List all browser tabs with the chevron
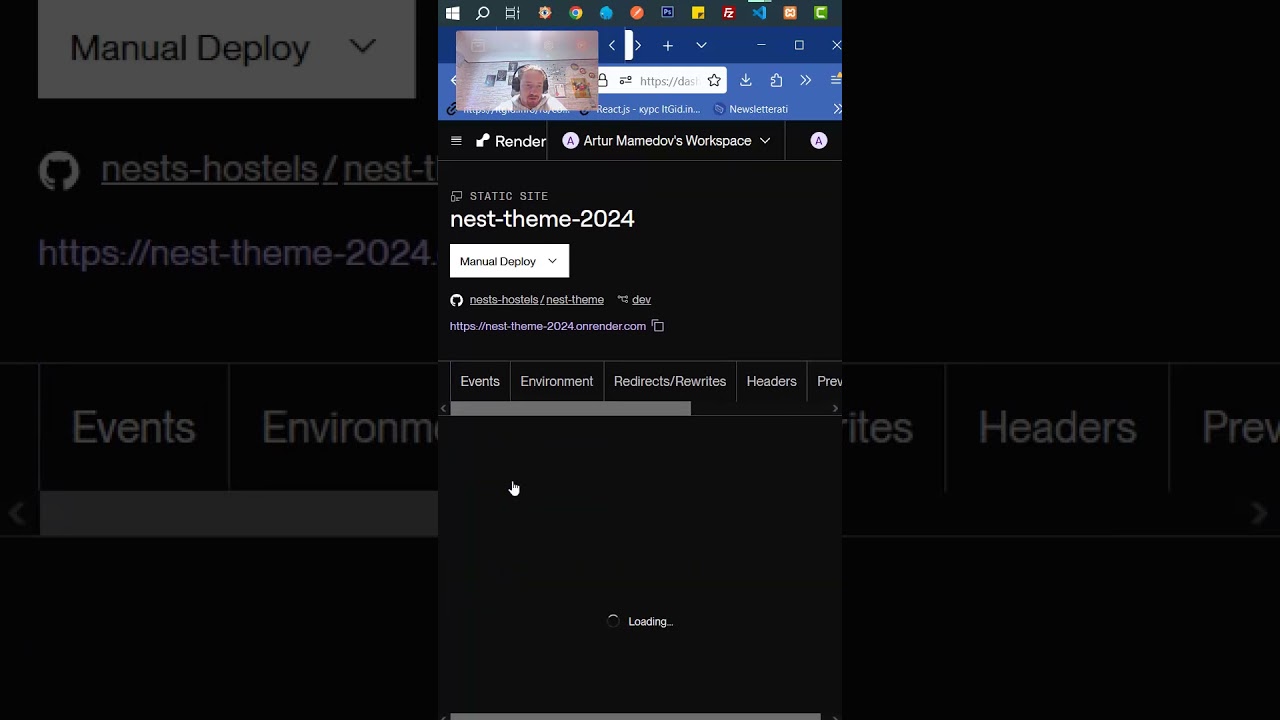1280x720 pixels. (x=701, y=45)
